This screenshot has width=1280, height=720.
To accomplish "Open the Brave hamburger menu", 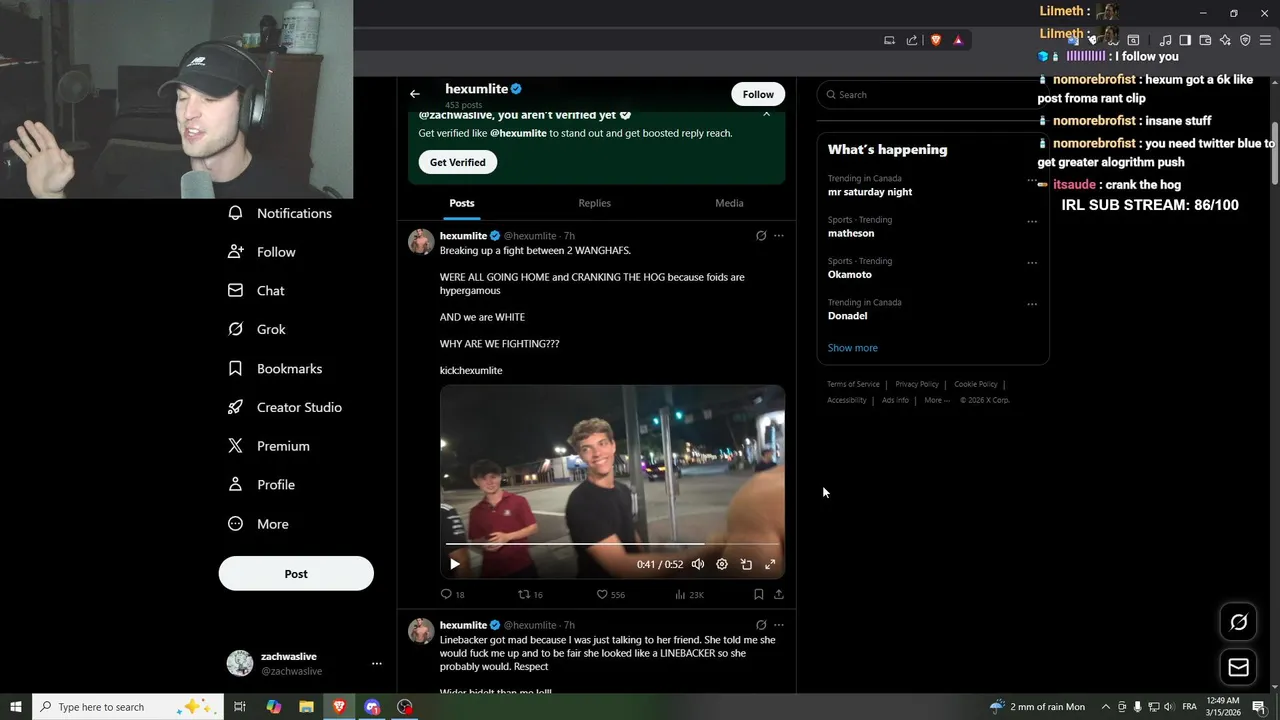I will pos(1265,40).
